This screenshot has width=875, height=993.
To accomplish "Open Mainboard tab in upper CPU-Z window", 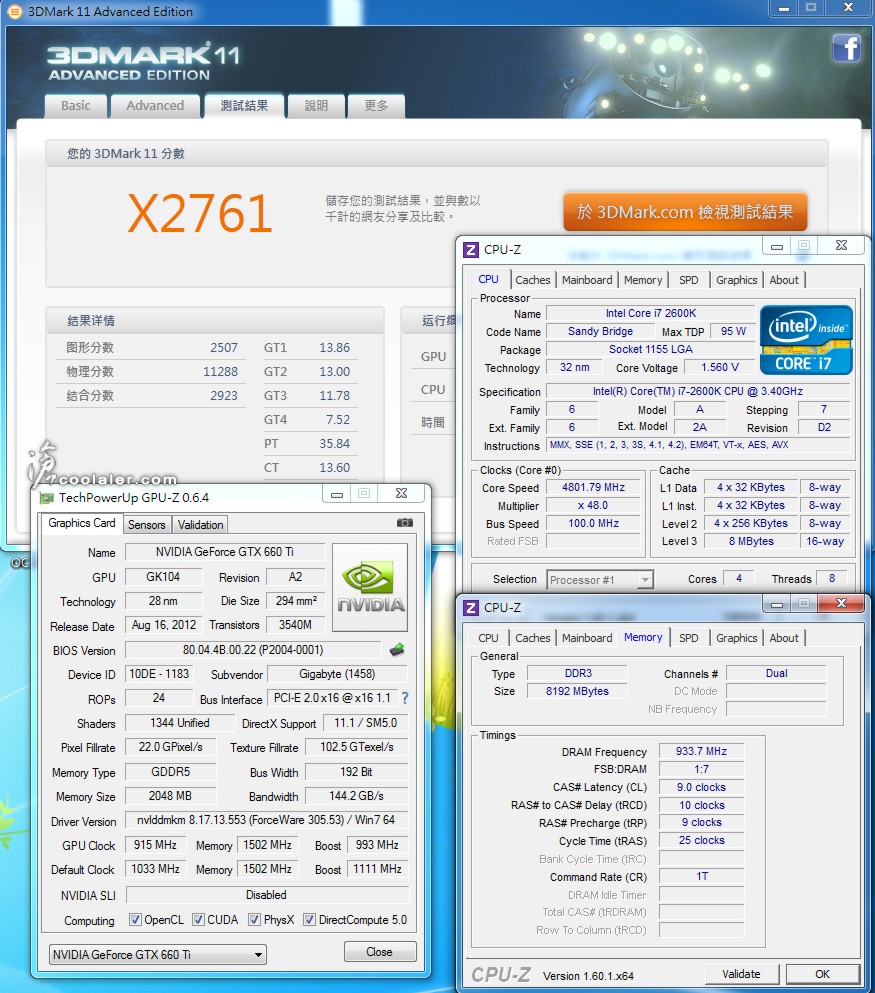I will pos(587,280).
